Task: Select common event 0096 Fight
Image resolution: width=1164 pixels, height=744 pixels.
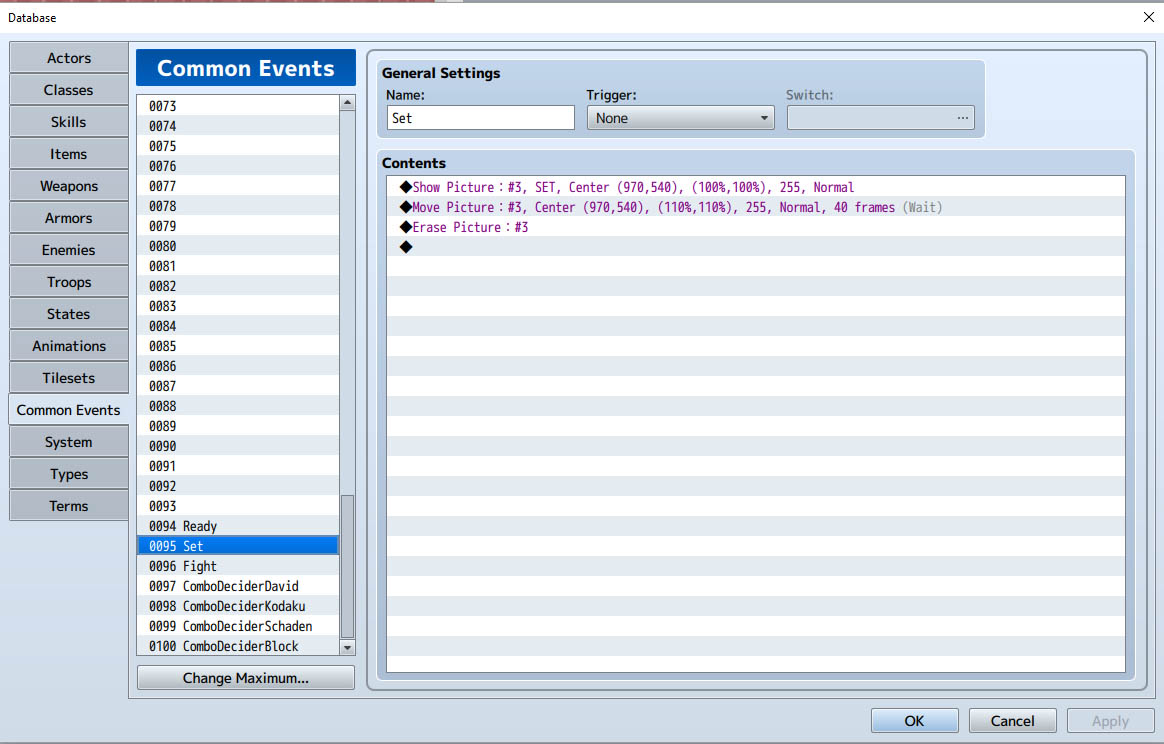Action: click(238, 566)
